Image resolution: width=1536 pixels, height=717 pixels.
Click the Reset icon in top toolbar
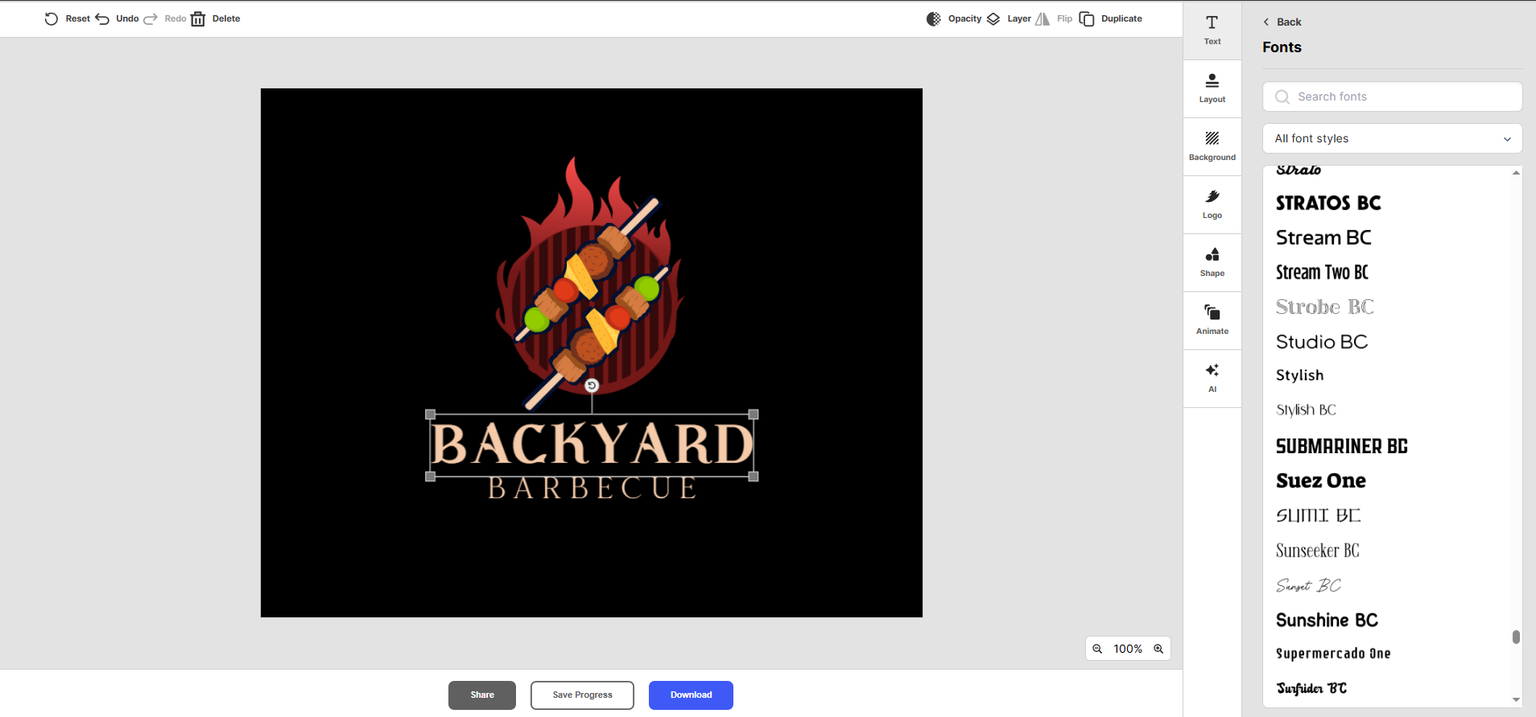coord(51,19)
